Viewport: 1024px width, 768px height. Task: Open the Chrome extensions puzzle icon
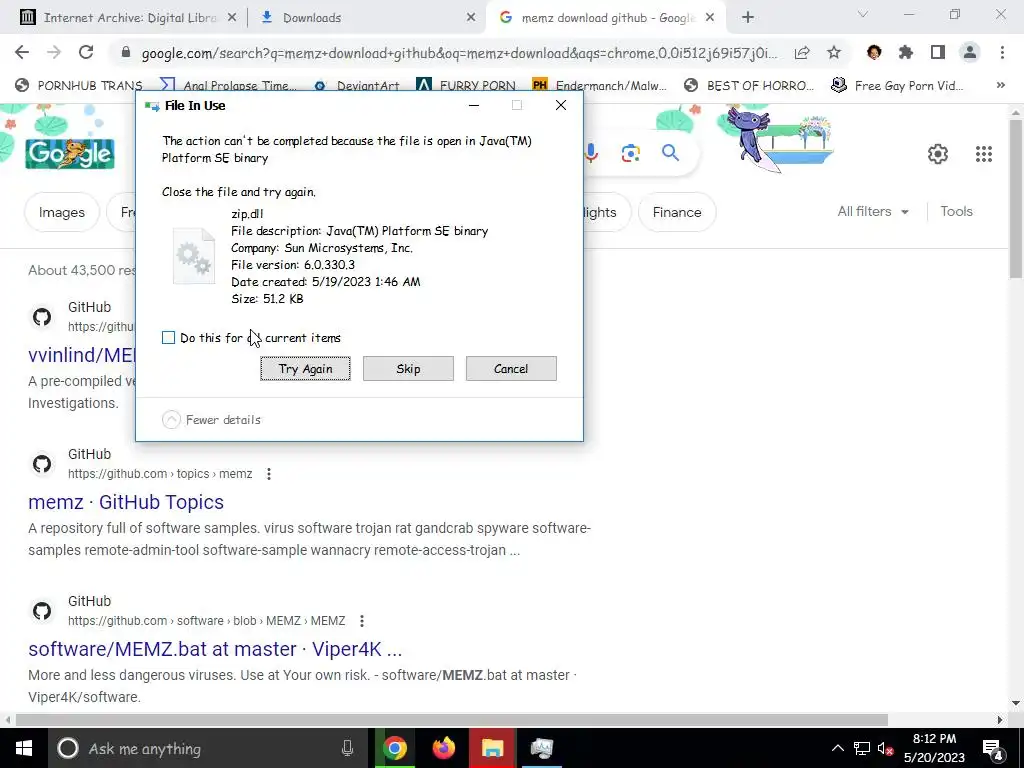[906, 53]
